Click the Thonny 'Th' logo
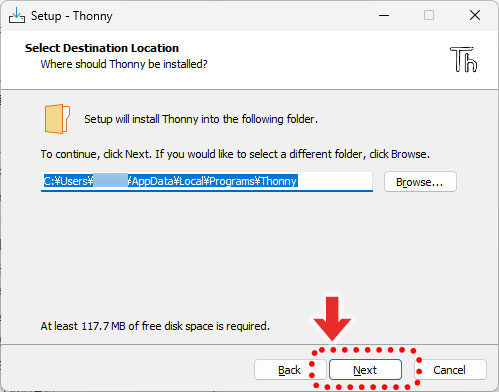Viewport: 499px width, 392px height. coord(464,60)
